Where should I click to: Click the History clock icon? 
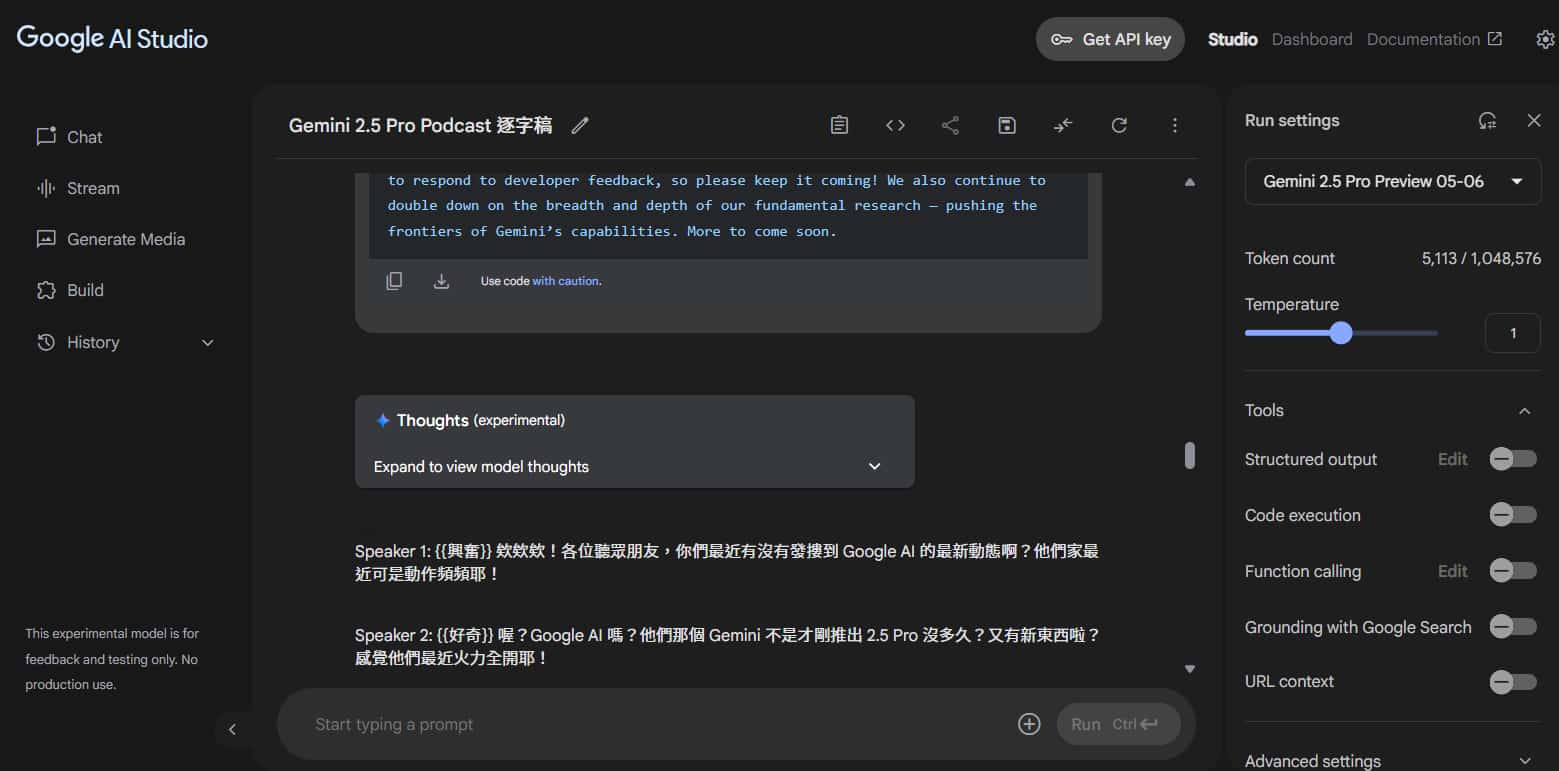click(x=46, y=342)
